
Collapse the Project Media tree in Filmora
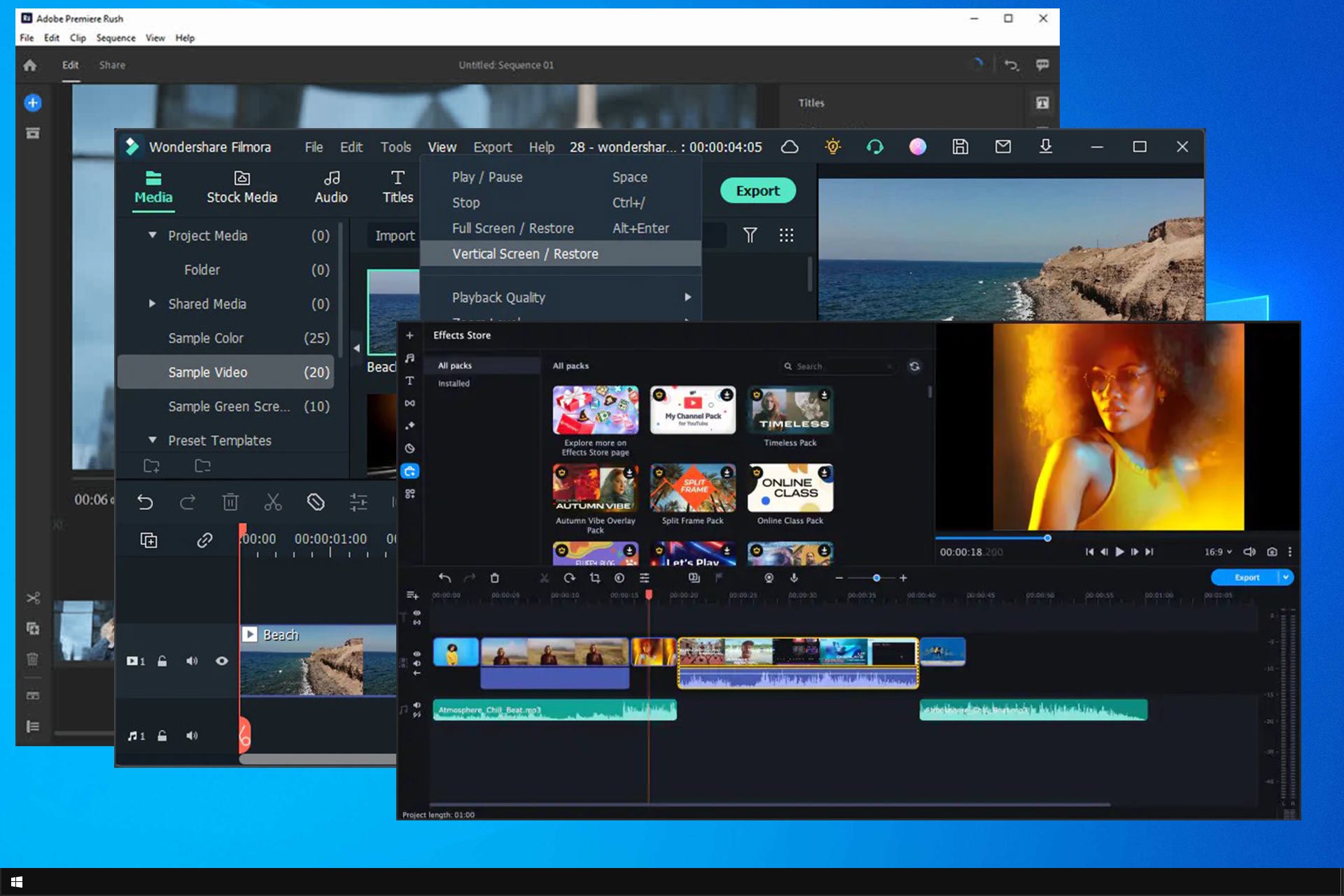(x=152, y=235)
